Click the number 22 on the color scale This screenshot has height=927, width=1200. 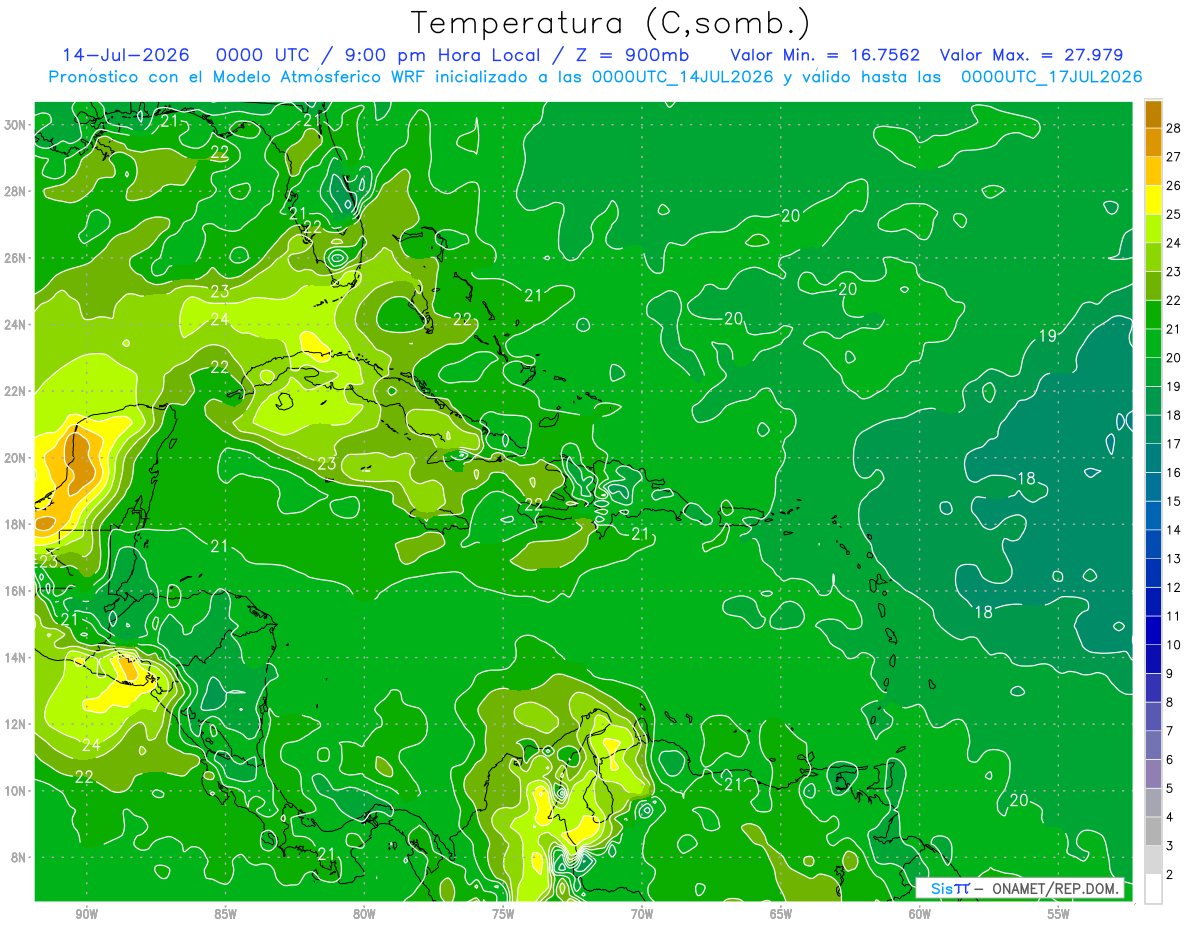pos(1173,300)
